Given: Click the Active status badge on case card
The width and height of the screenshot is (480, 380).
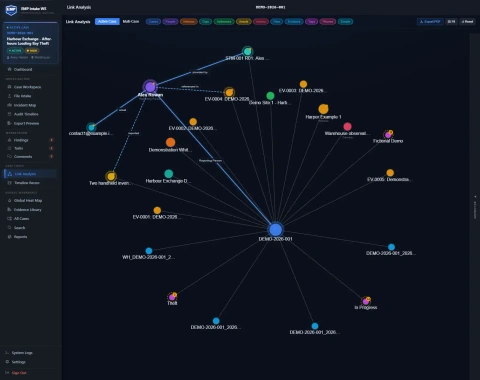Looking at the screenshot, I should [15, 51].
